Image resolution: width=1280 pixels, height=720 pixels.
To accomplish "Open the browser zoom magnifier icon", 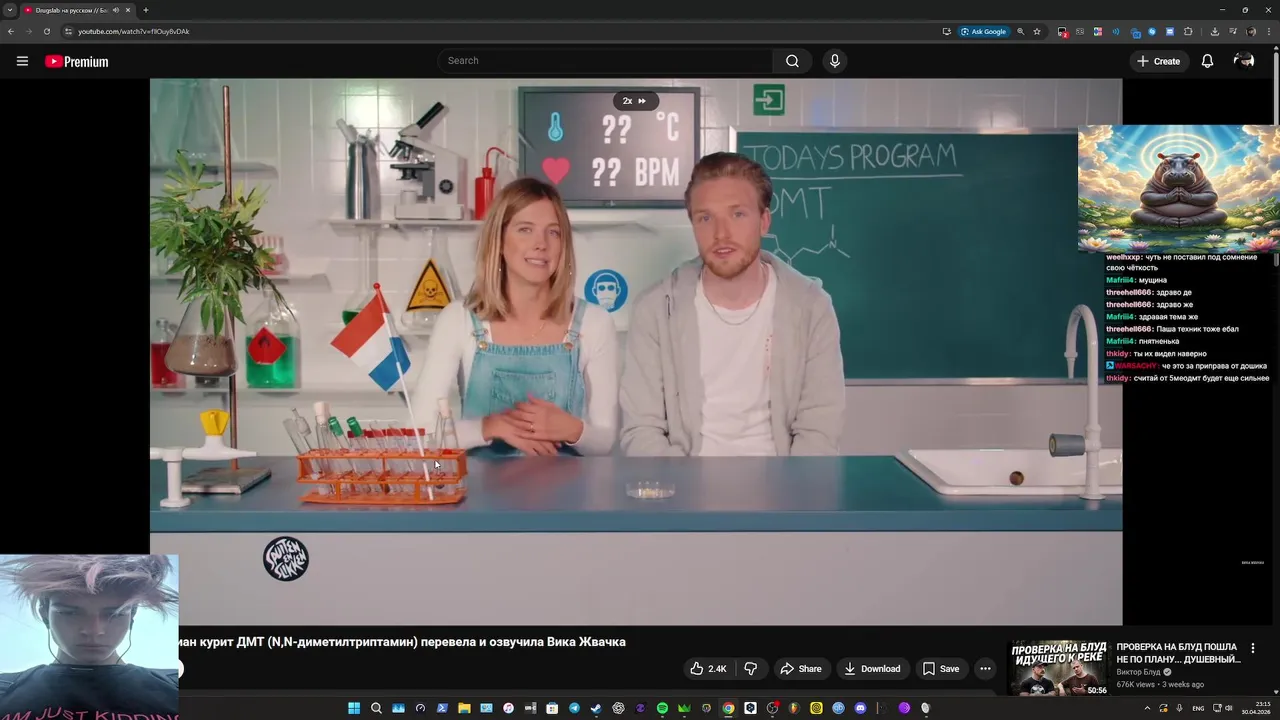I will [x=1020, y=31].
